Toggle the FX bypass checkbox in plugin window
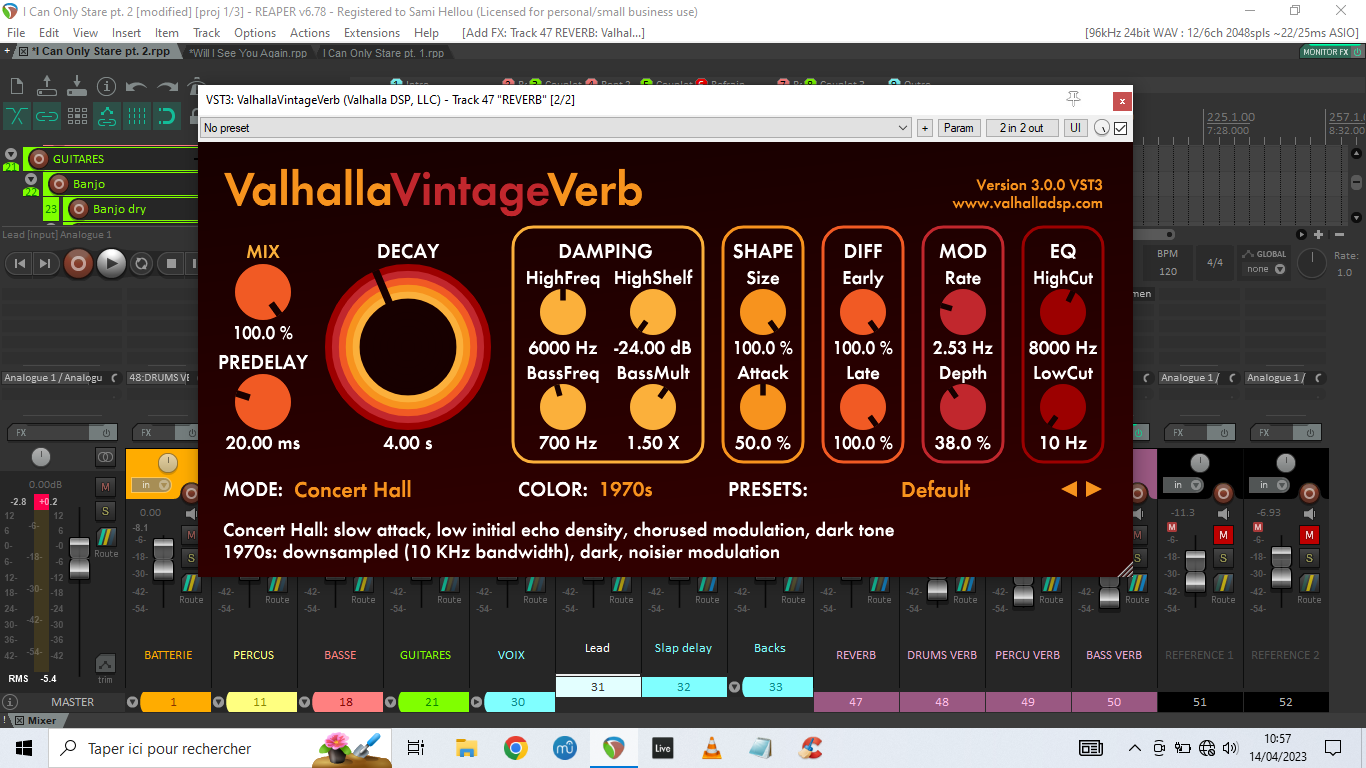Screen dimensions: 1366x768 tap(1120, 128)
